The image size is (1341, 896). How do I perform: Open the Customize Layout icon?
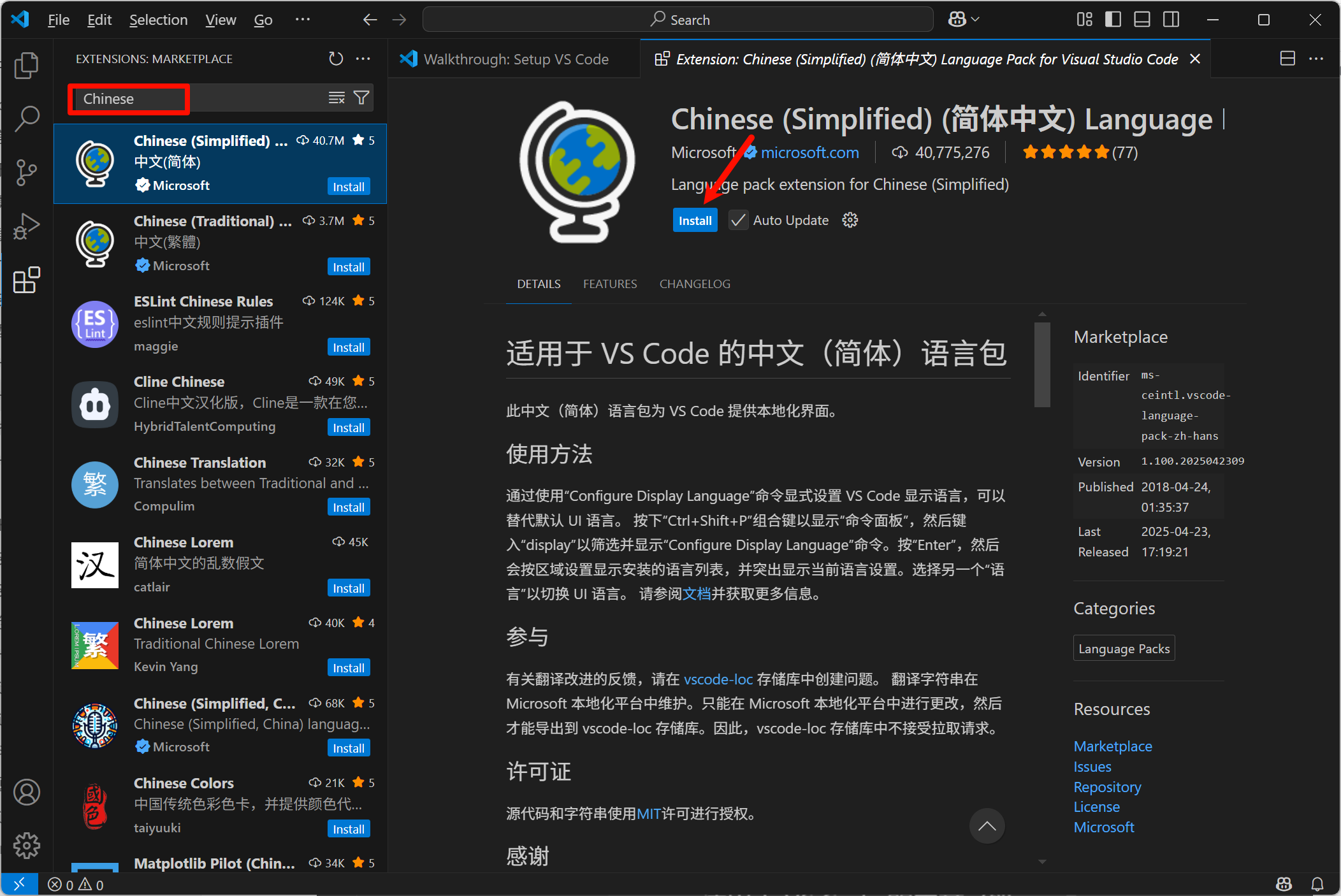click(x=1084, y=20)
